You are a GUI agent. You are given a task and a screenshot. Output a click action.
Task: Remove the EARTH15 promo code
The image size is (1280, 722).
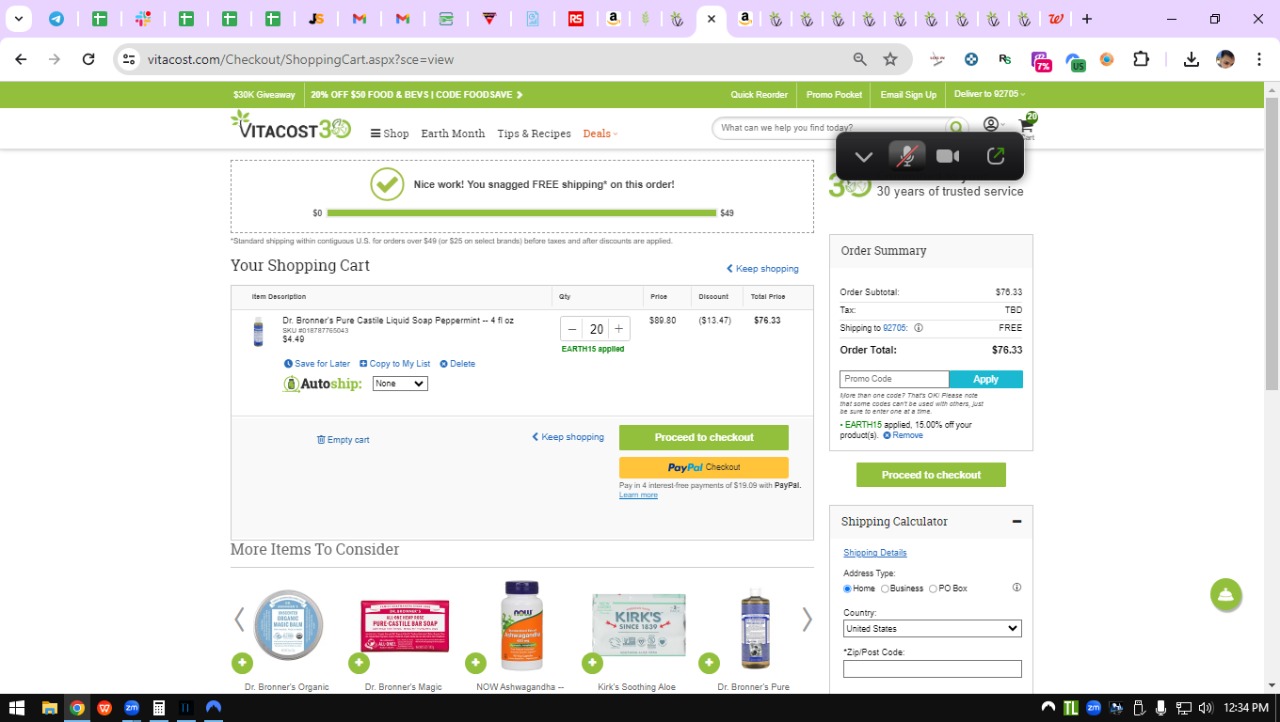pos(903,436)
